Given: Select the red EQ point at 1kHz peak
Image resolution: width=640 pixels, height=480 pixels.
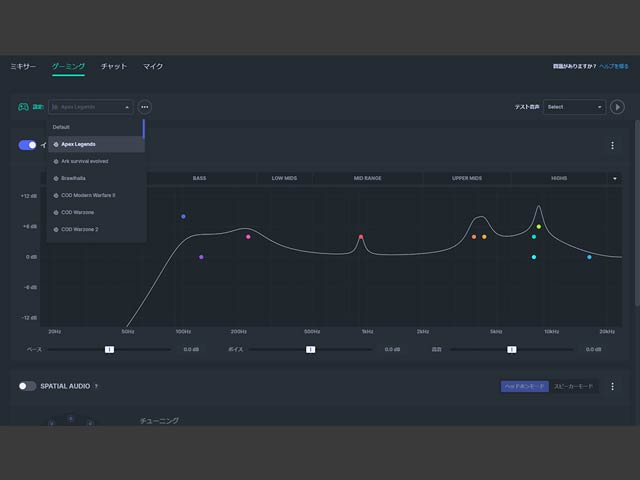Looking at the screenshot, I should point(361,237).
